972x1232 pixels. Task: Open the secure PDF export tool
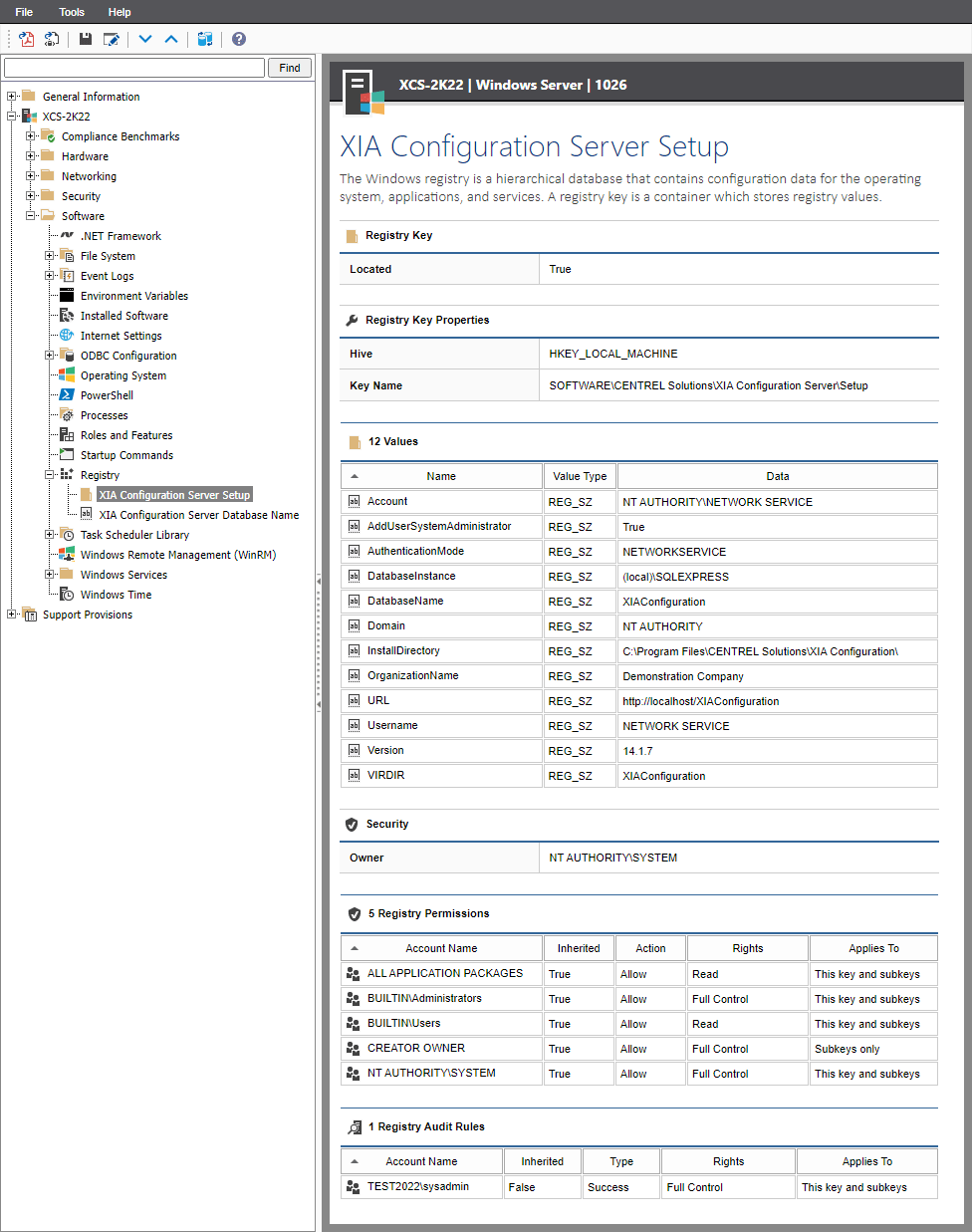pyautogui.click(x=51, y=39)
